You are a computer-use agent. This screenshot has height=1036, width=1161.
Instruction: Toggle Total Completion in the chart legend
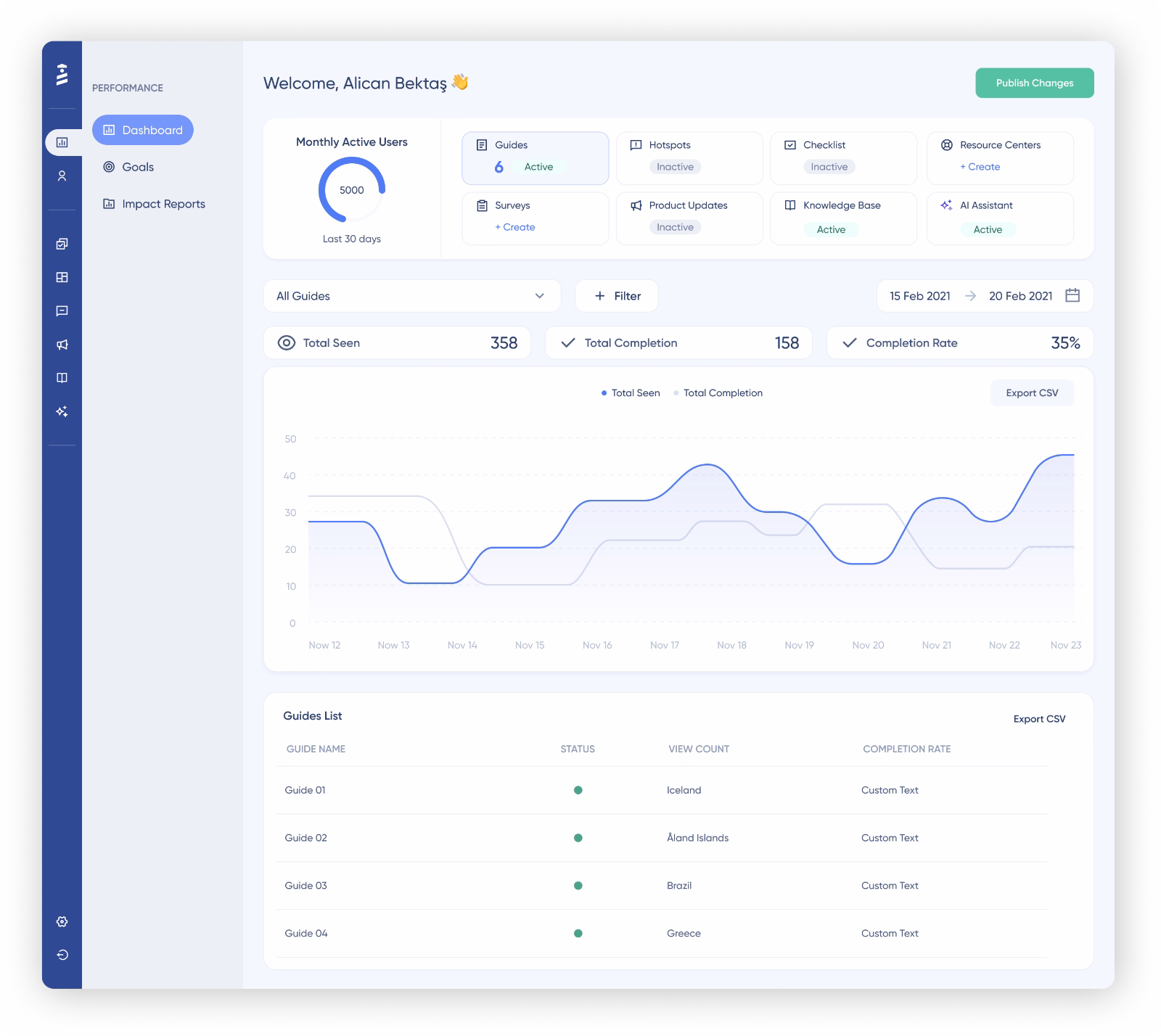tap(718, 392)
